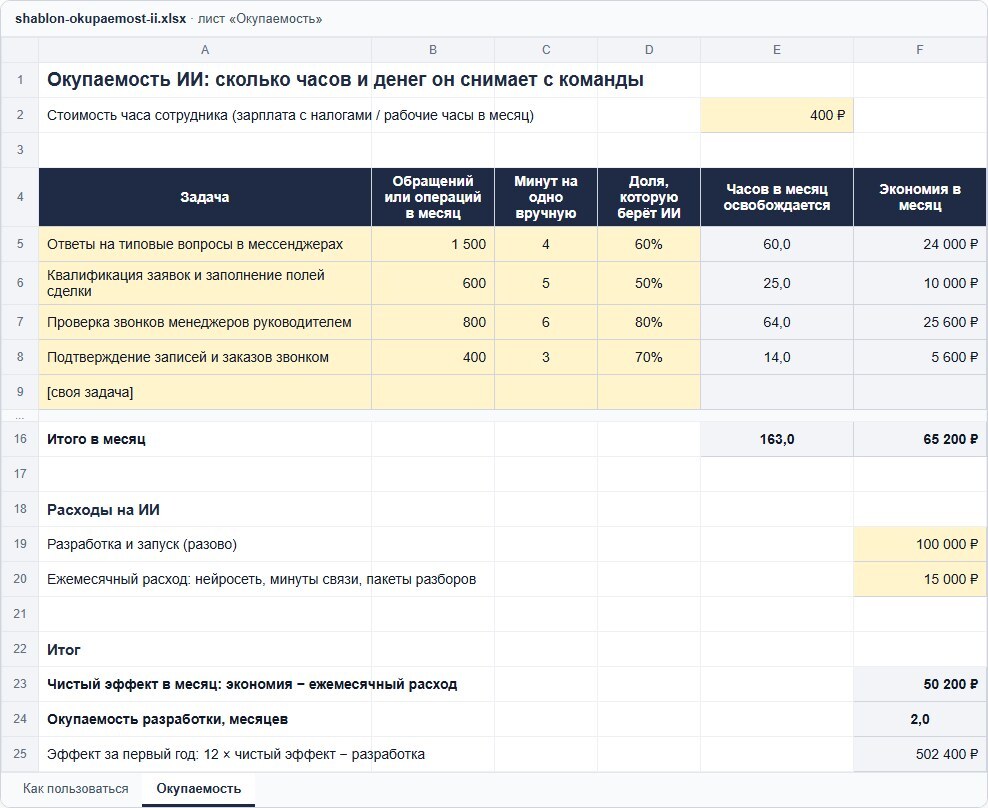988x808 pixels.
Task: Click the 1 500 operations cell
Action: pos(433,244)
